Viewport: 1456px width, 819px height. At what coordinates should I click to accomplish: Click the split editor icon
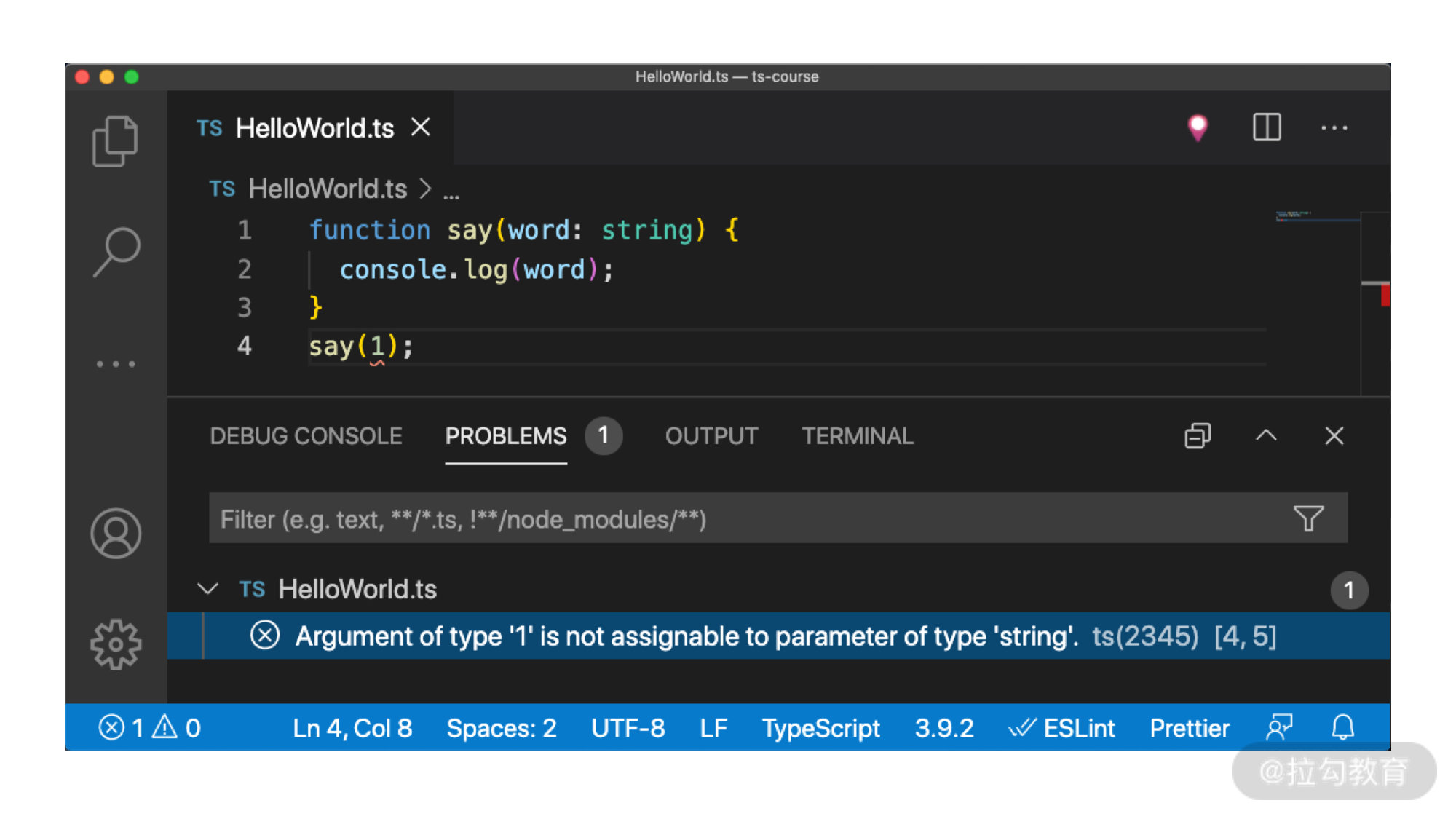pyautogui.click(x=1267, y=127)
